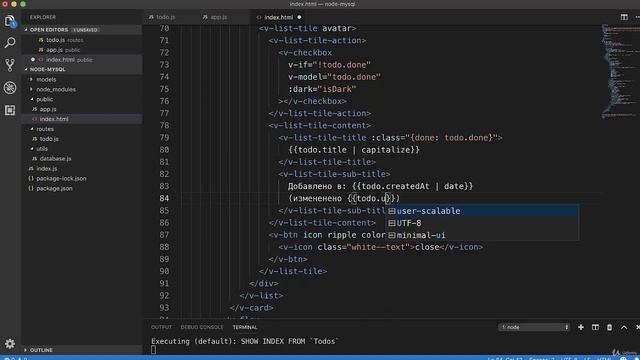The height and width of the screenshot is (360, 640).
Task: Click the </v-card> closing tag line
Action: pyautogui.click(x=251, y=308)
